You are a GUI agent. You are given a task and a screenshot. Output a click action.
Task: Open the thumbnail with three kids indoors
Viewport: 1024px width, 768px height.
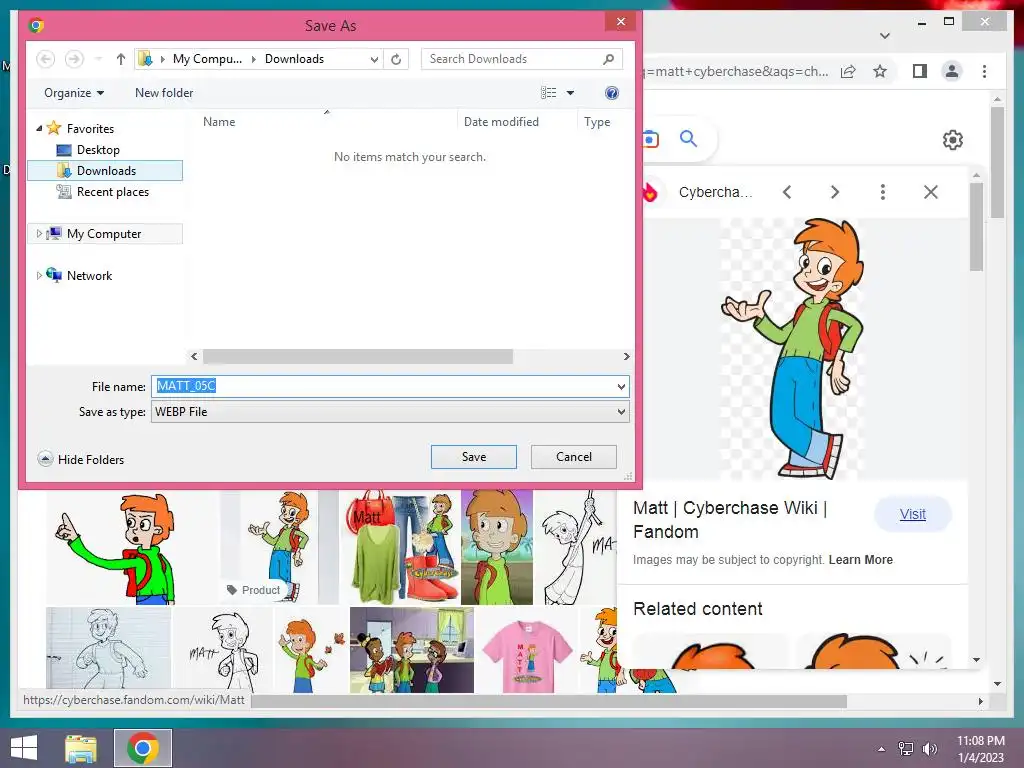click(x=411, y=650)
